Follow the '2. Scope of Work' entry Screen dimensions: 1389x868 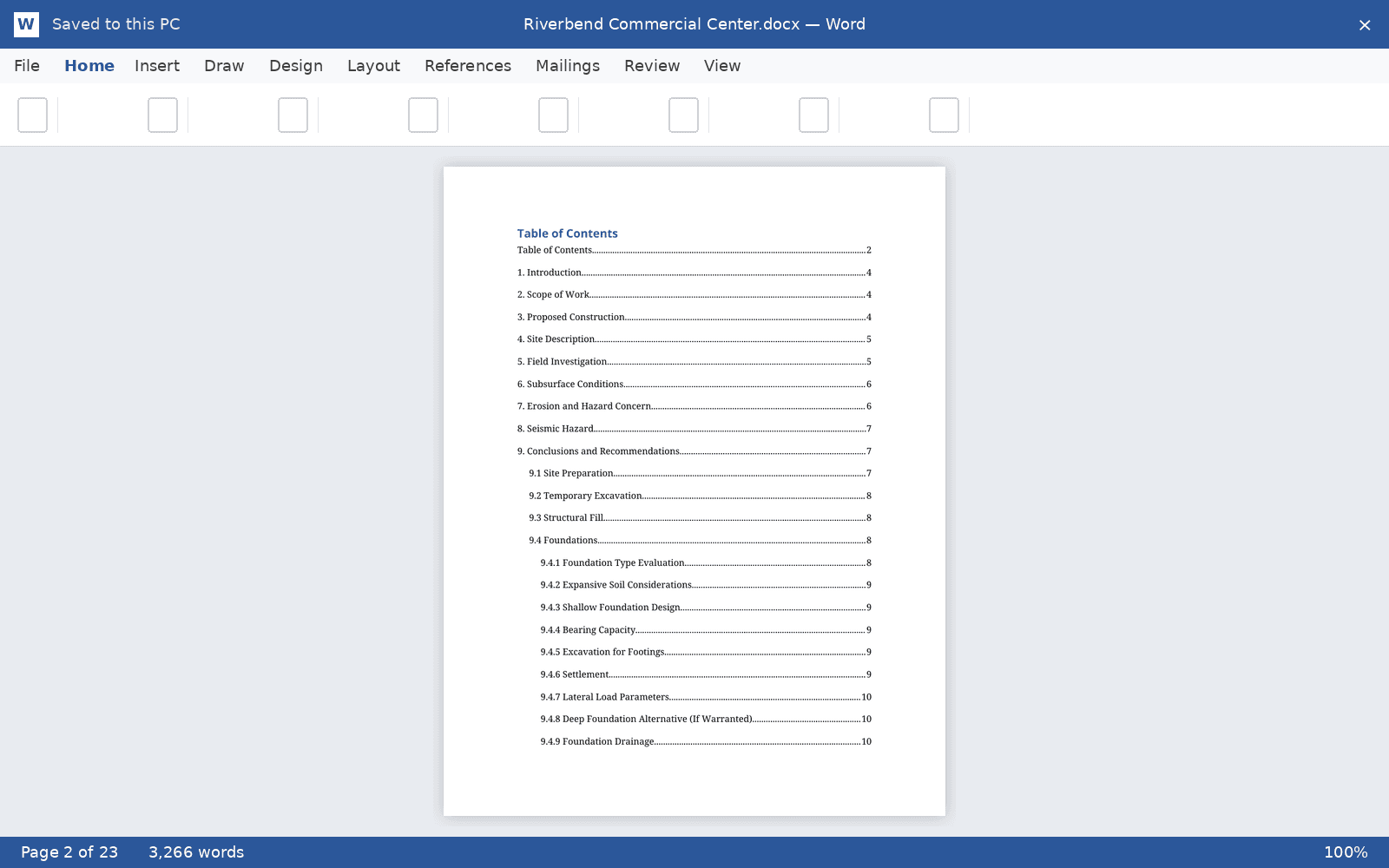click(694, 295)
